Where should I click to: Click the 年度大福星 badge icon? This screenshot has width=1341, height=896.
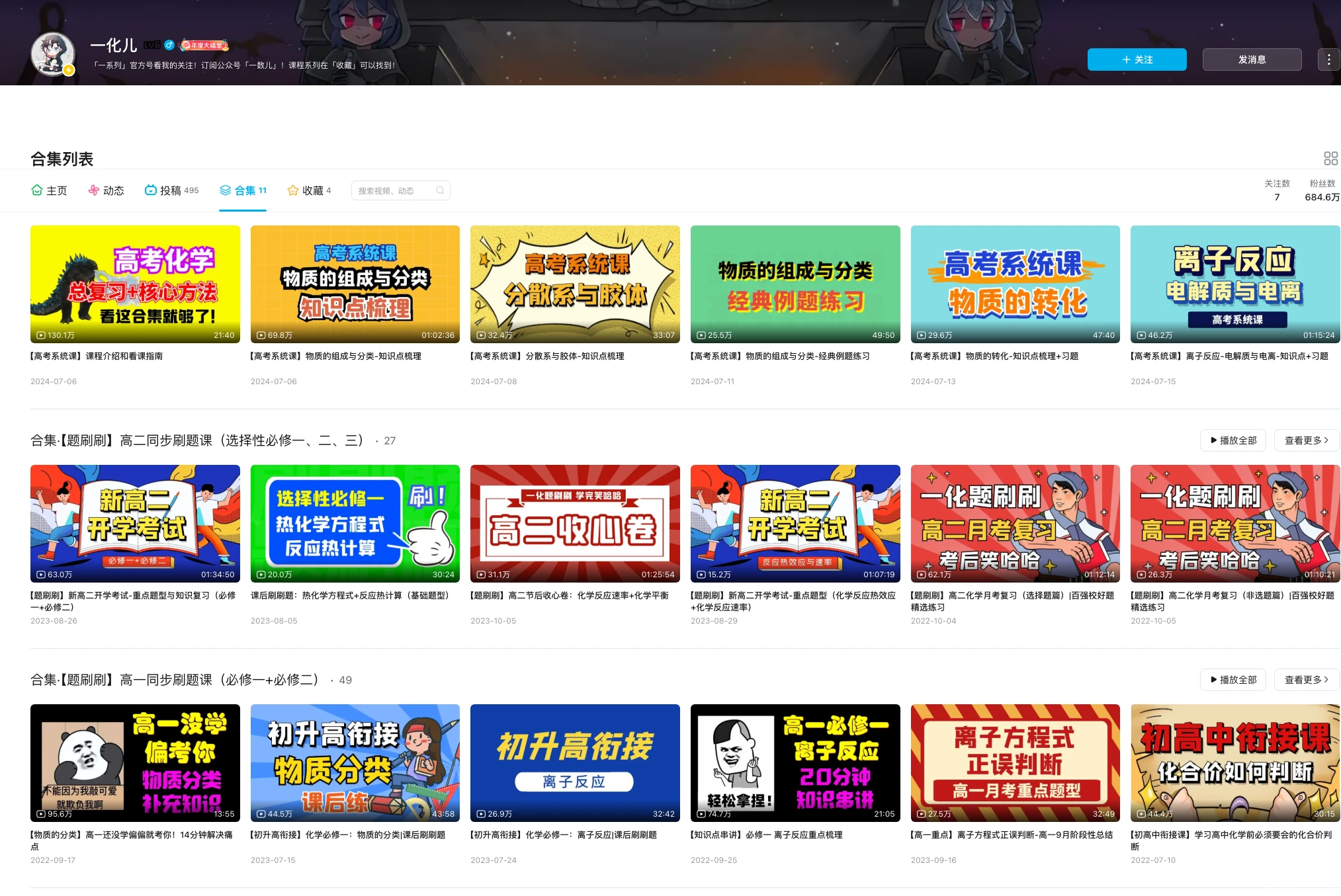coord(204,45)
